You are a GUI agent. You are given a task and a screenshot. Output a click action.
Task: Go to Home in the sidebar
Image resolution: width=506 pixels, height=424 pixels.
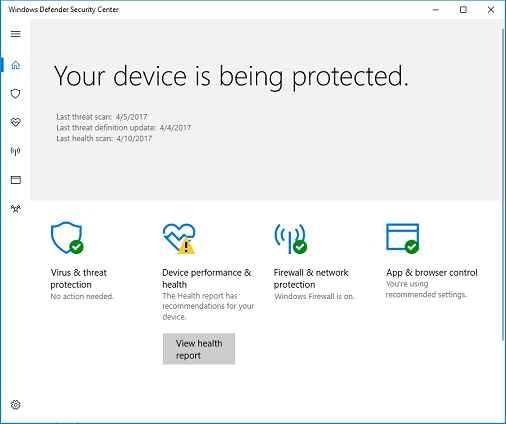(16, 65)
